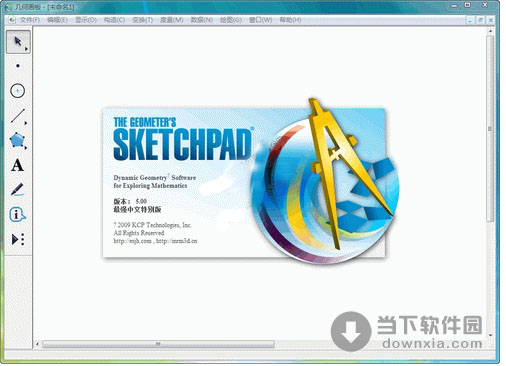506x366 pixels.
Task: Select the Compass circle tool
Action: pyautogui.click(x=18, y=91)
